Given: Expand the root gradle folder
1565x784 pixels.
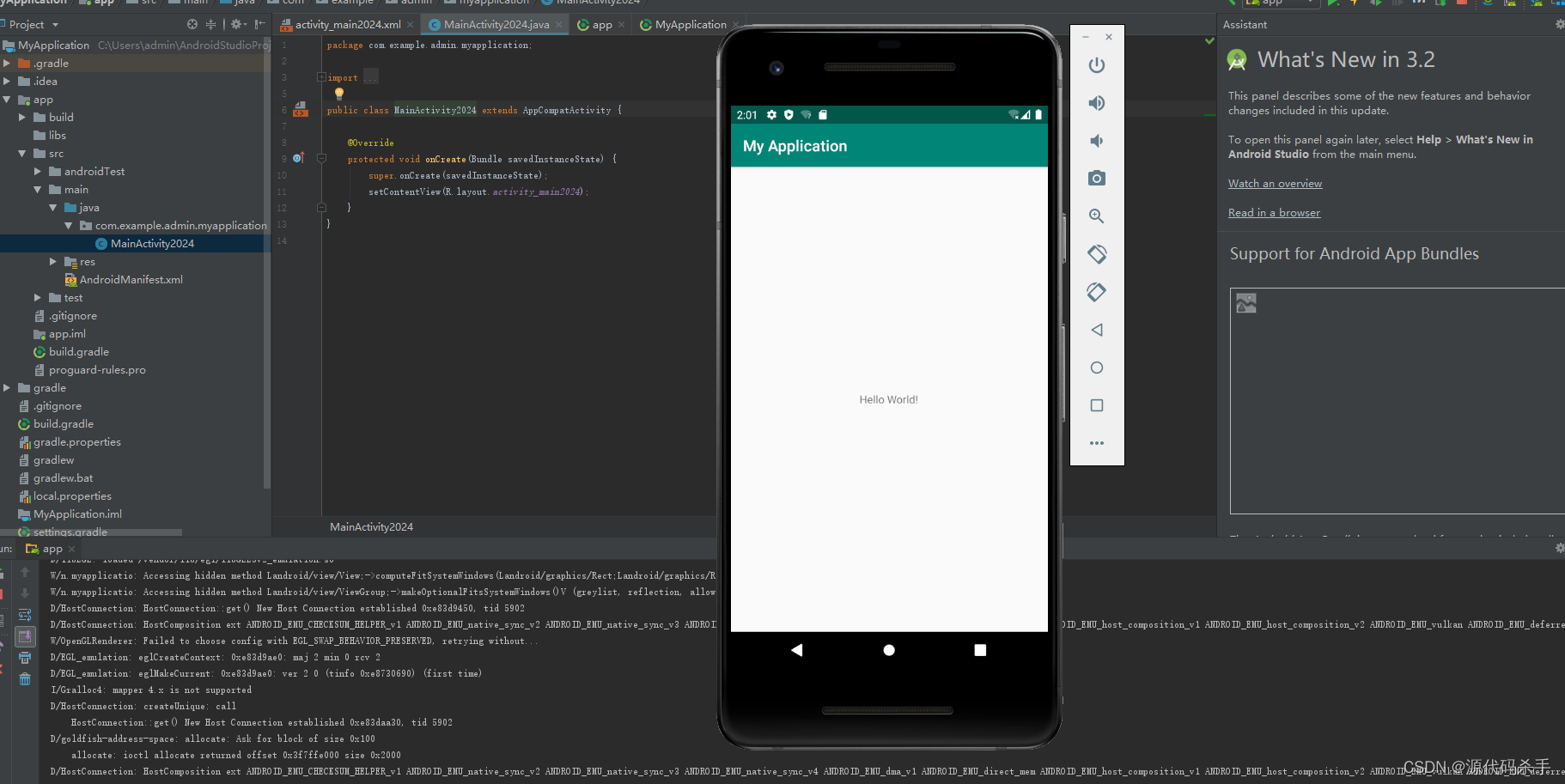Looking at the screenshot, I should click(x=7, y=388).
